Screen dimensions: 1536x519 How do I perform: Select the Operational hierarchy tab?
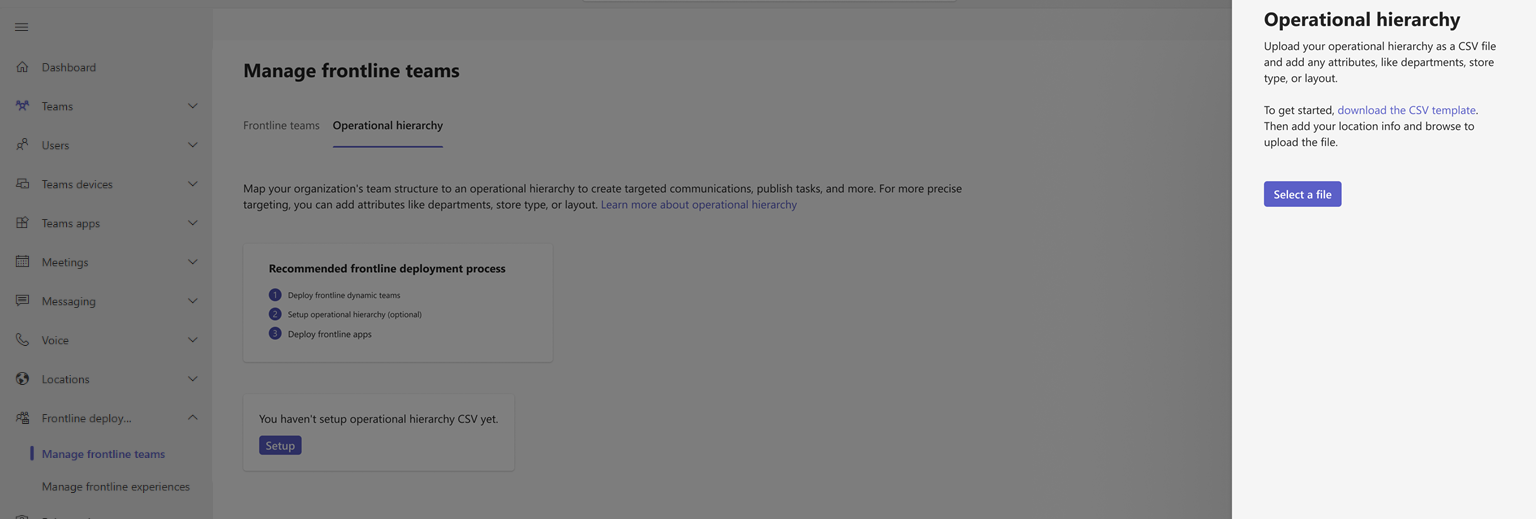(x=388, y=125)
